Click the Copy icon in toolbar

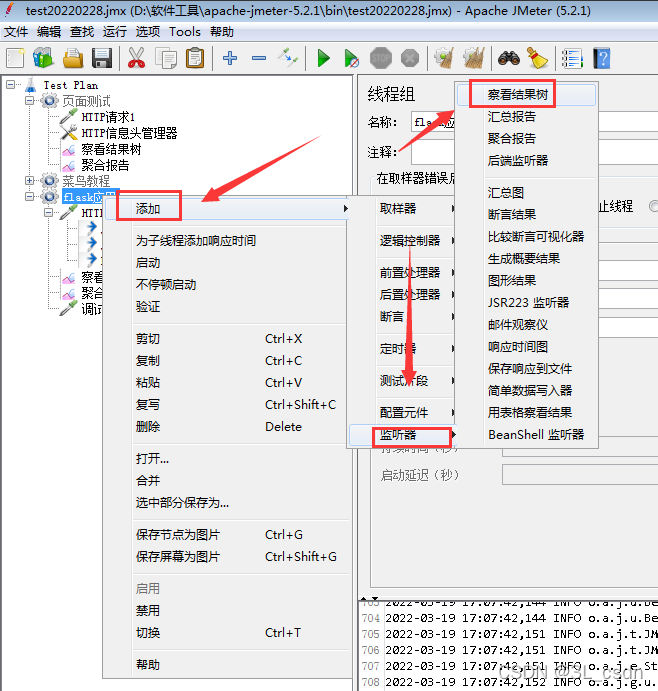coord(166,58)
